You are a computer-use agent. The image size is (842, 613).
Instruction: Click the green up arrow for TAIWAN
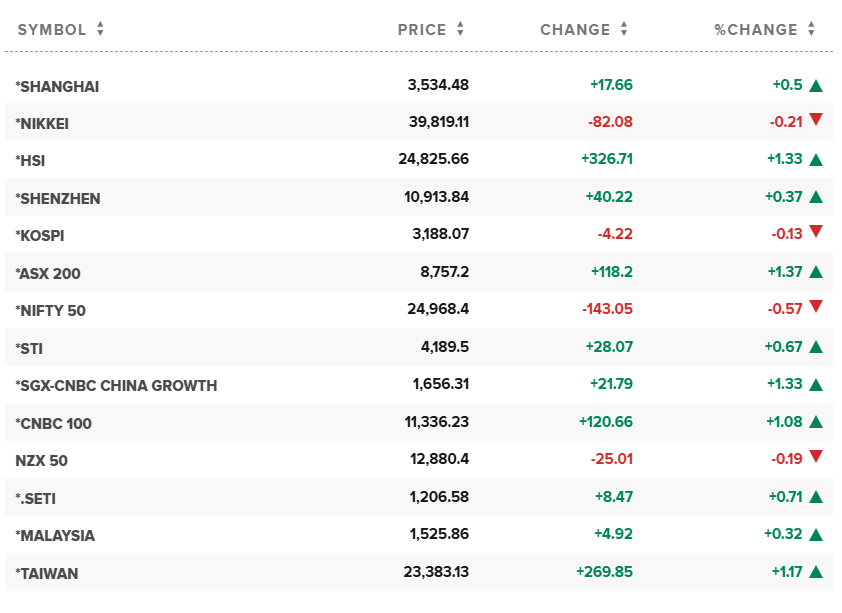click(x=816, y=573)
